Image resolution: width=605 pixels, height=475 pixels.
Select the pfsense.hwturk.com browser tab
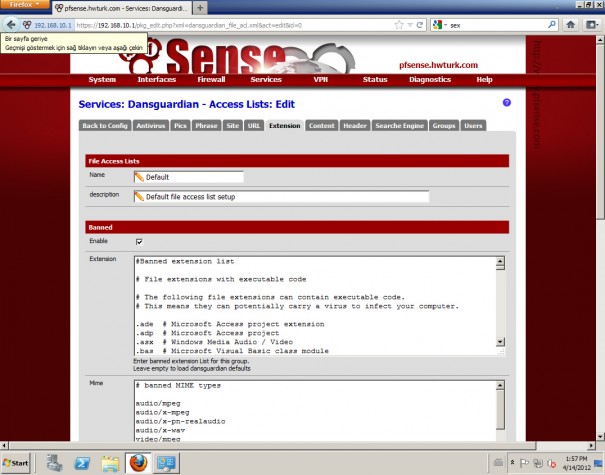point(122,8)
